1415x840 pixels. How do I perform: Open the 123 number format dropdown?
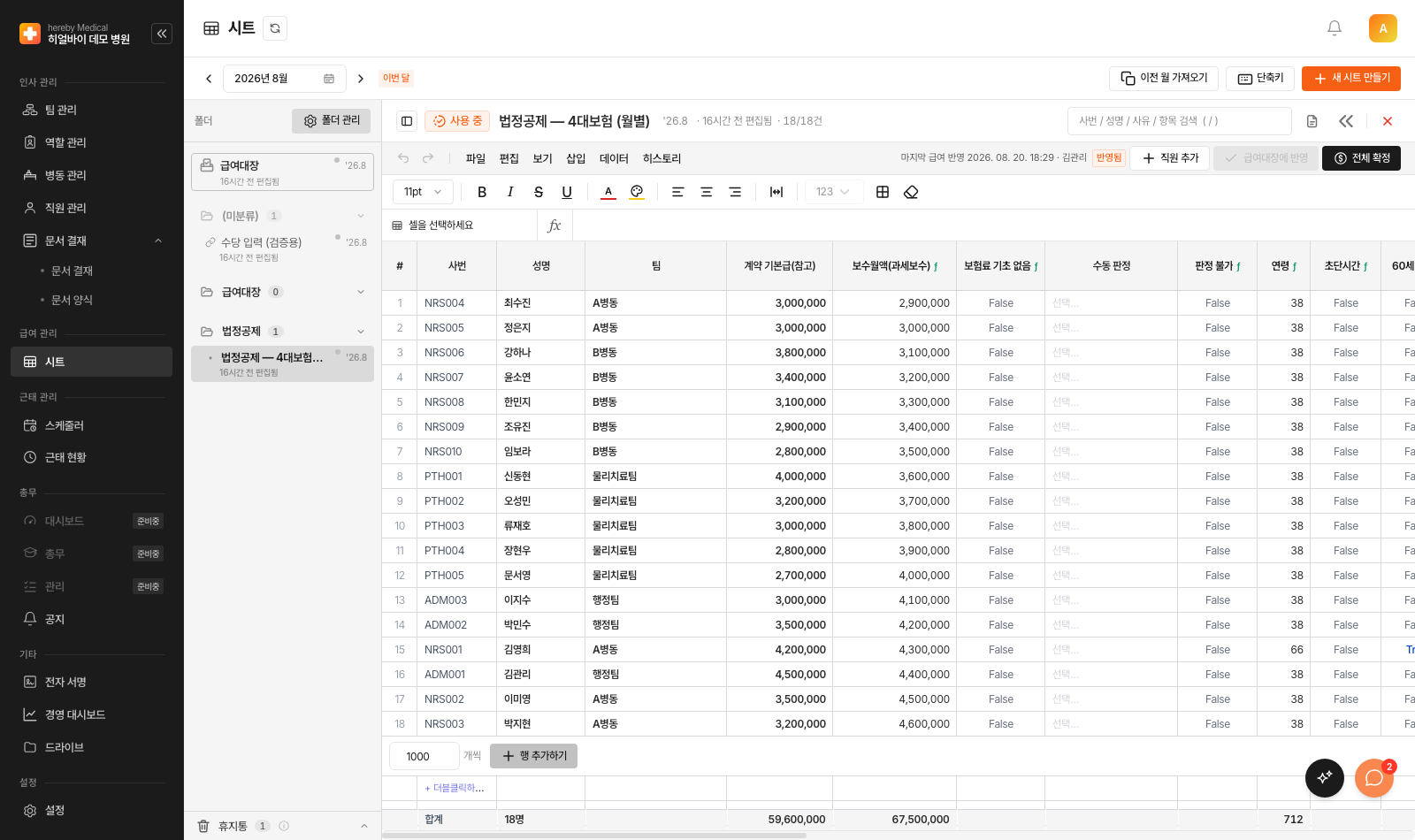[x=834, y=192]
